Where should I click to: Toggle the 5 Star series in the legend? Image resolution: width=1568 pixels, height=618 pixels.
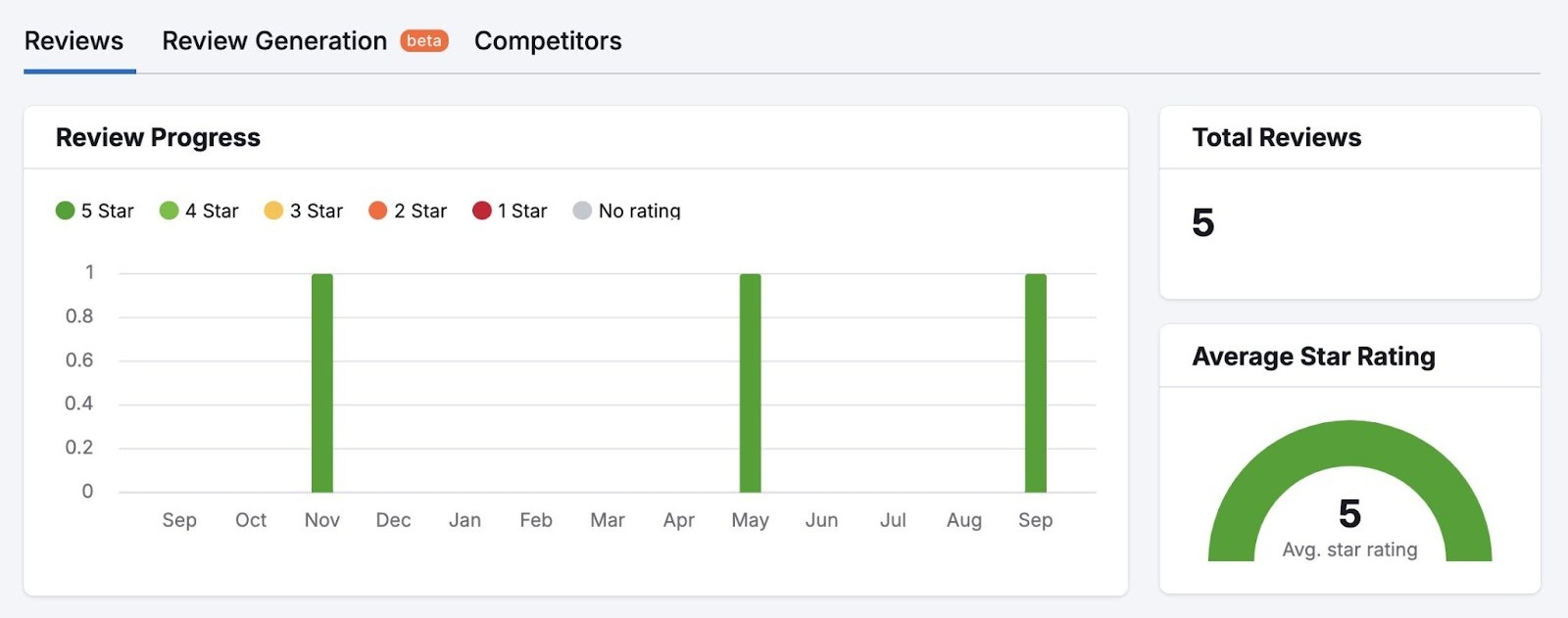click(93, 210)
